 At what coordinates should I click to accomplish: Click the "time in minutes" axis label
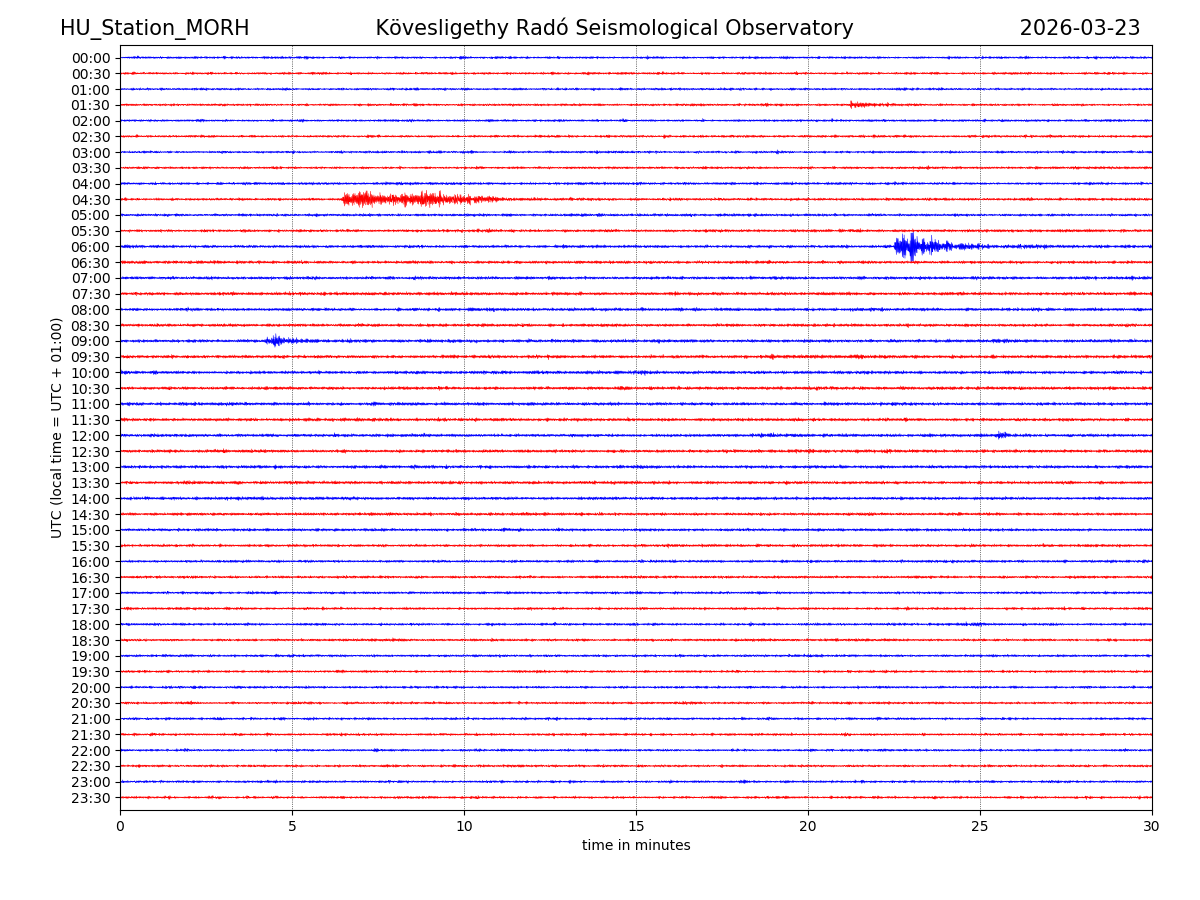[636, 846]
